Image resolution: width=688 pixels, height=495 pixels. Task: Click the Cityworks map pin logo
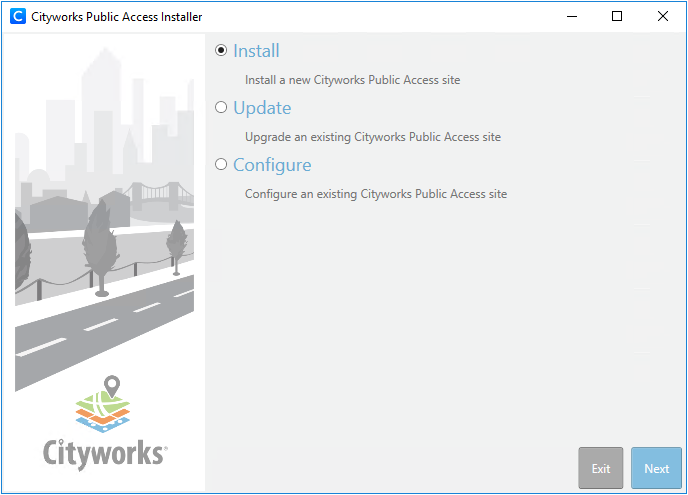pos(105,406)
